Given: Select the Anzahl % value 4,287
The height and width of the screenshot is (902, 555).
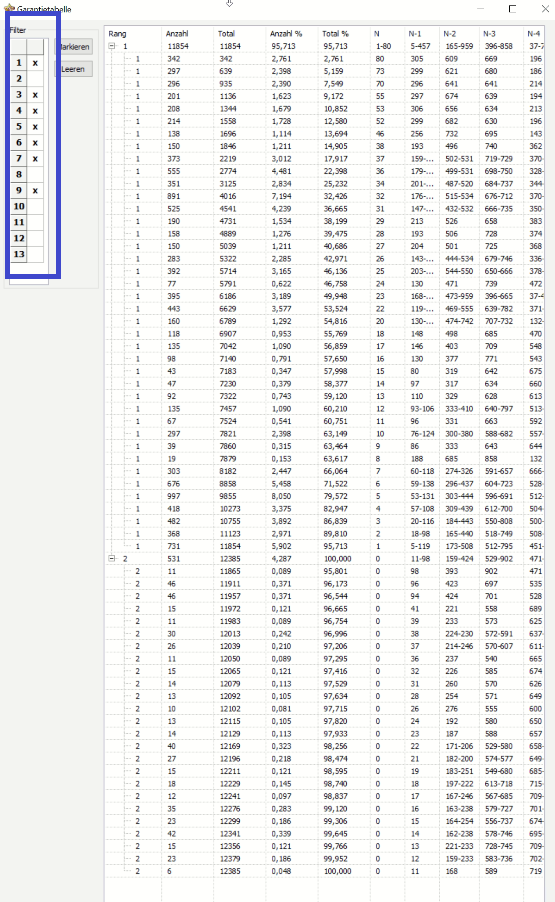Looking at the screenshot, I should [281, 559].
